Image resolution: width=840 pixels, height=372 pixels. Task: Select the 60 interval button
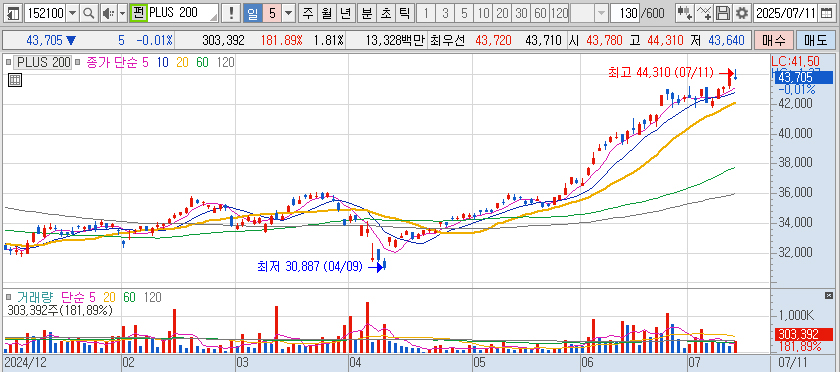pos(541,13)
